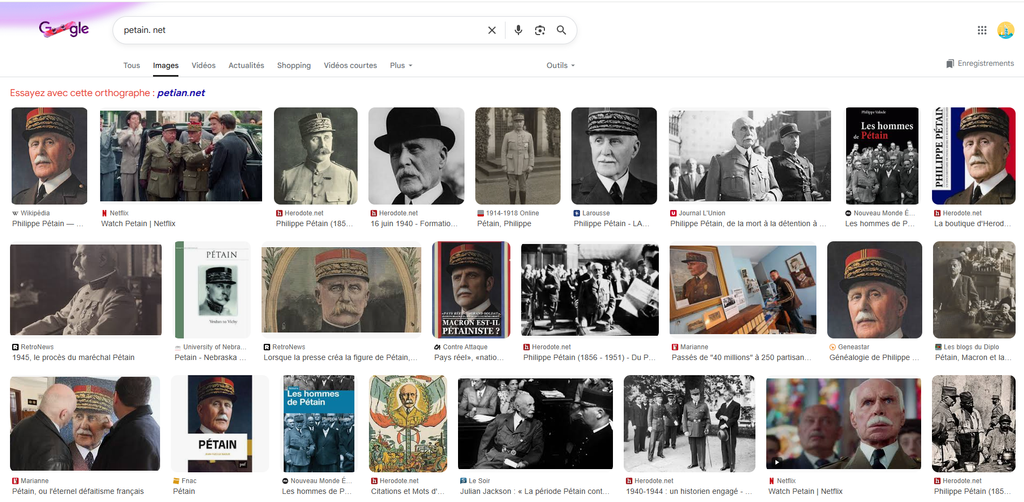Click the magnifying glass search button
The width and height of the screenshot is (1024, 502).
point(562,30)
